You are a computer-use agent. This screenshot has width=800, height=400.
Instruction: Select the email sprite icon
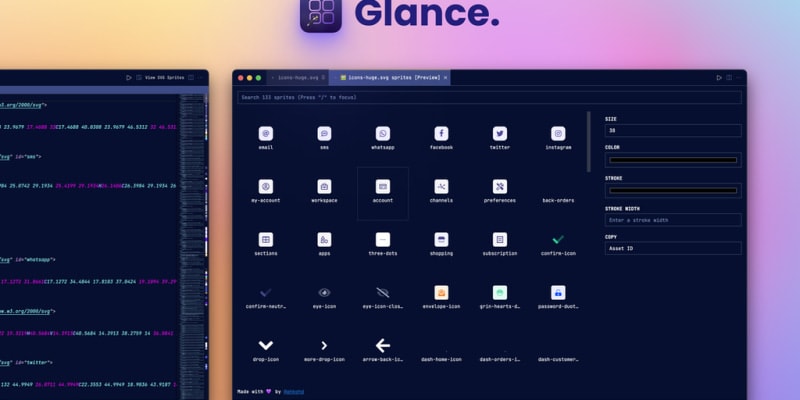[x=265, y=134]
